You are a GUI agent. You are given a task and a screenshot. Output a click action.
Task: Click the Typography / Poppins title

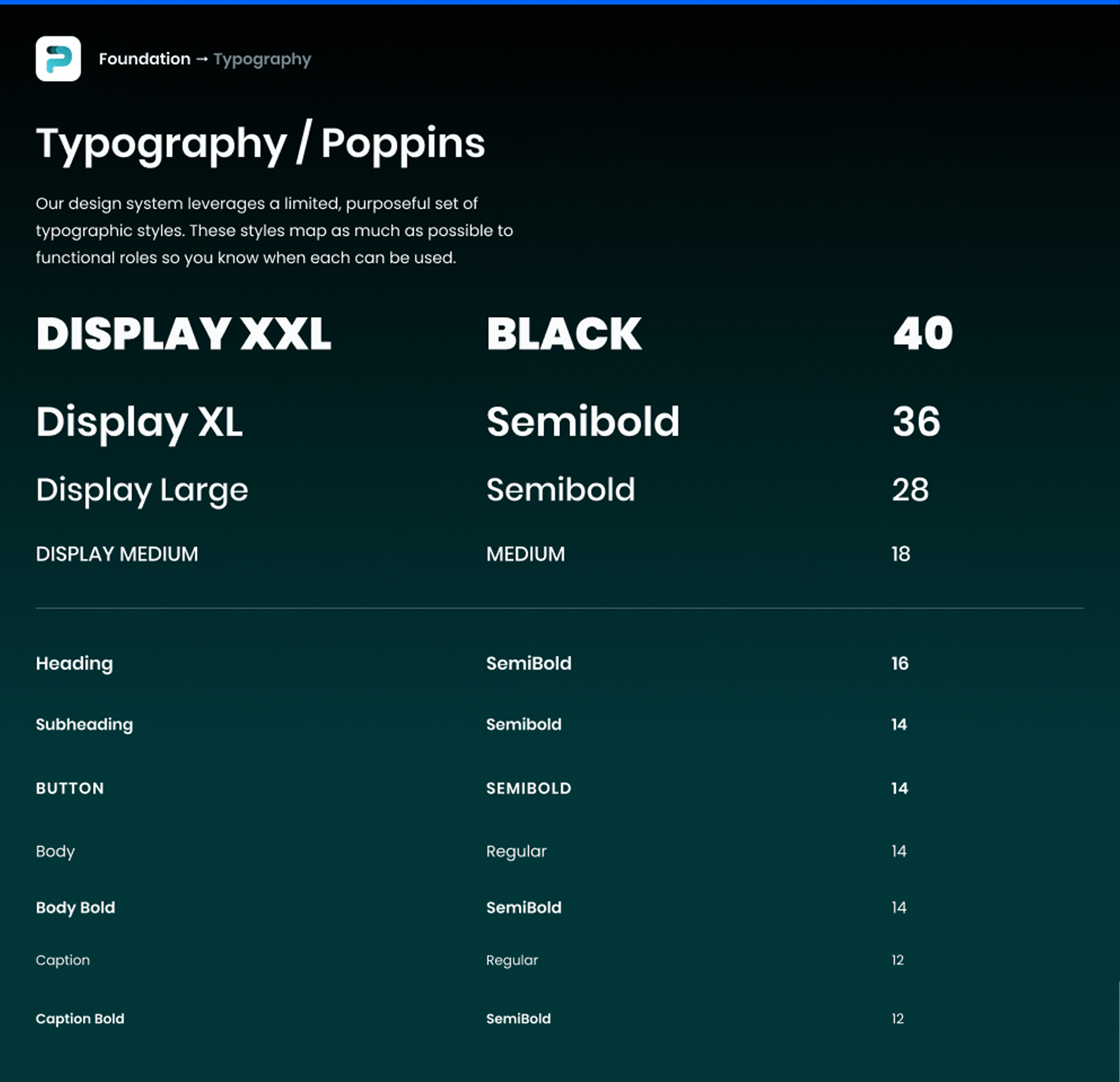point(260,144)
